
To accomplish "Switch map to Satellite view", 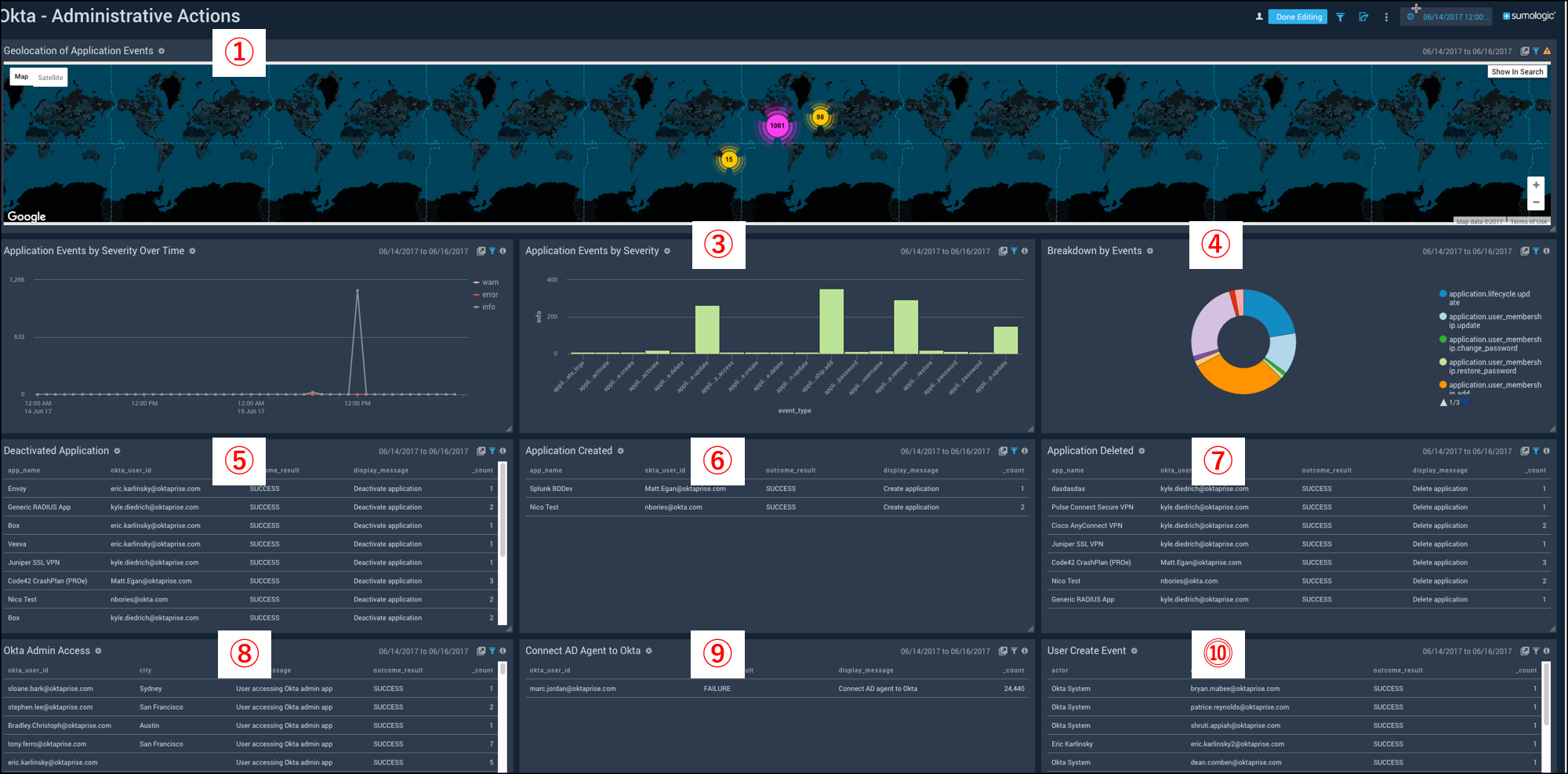I will tap(50, 77).
